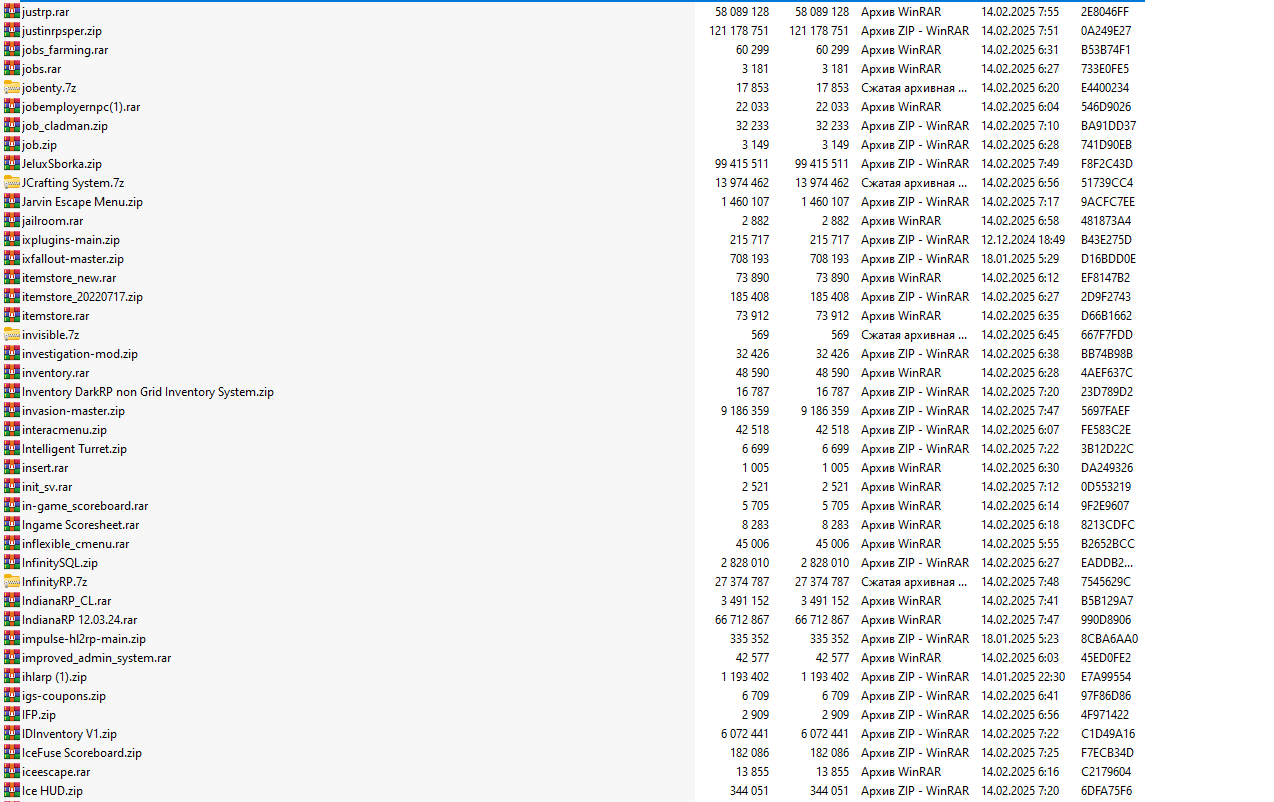
Task: Click the folder-style icon of jobenty.7z
Action: [12, 88]
